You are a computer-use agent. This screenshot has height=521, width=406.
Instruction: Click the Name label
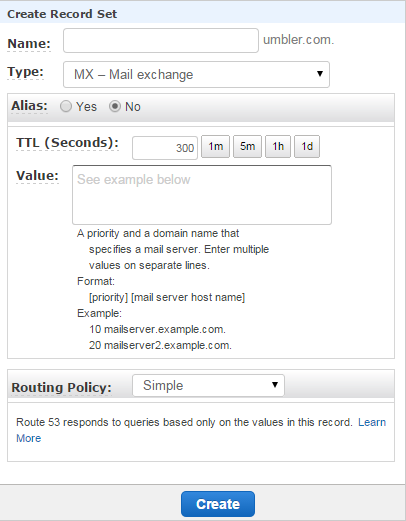[x=29, y=44]
